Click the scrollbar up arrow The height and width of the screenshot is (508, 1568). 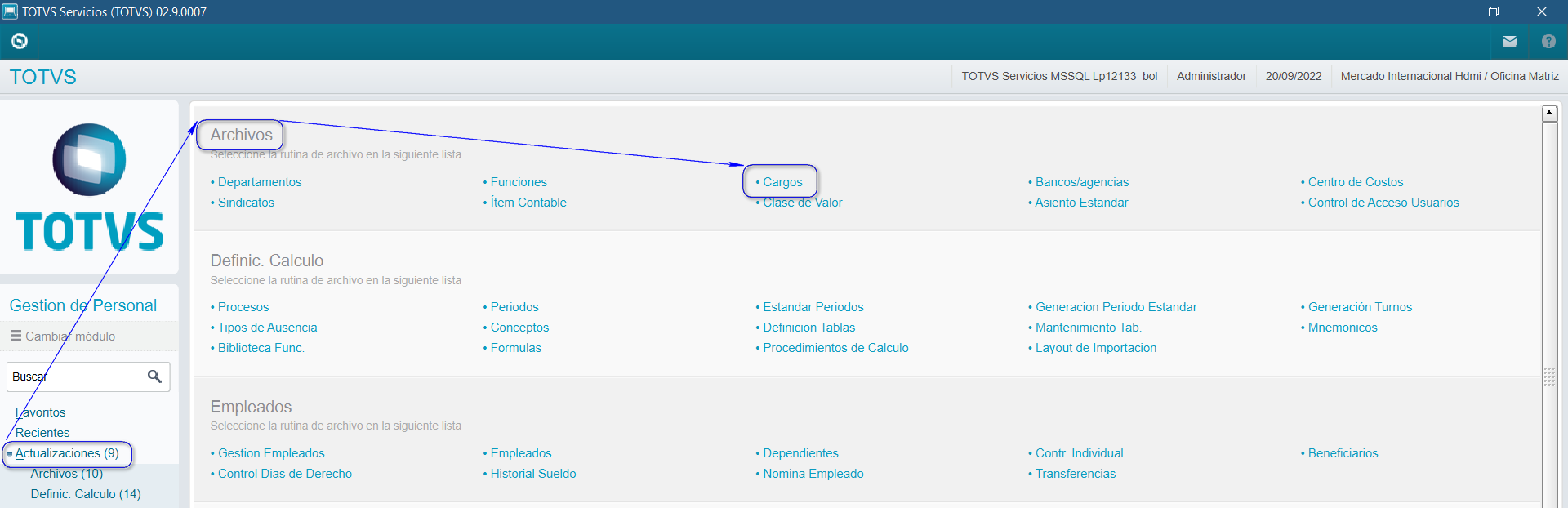[1549, 114]
